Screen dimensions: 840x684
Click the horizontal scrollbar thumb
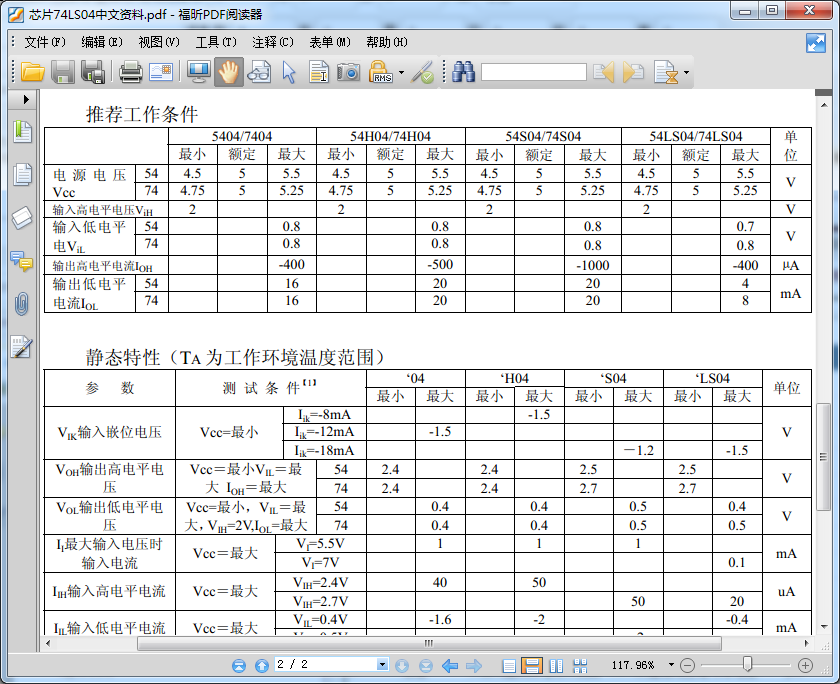[x=429, y=643]
